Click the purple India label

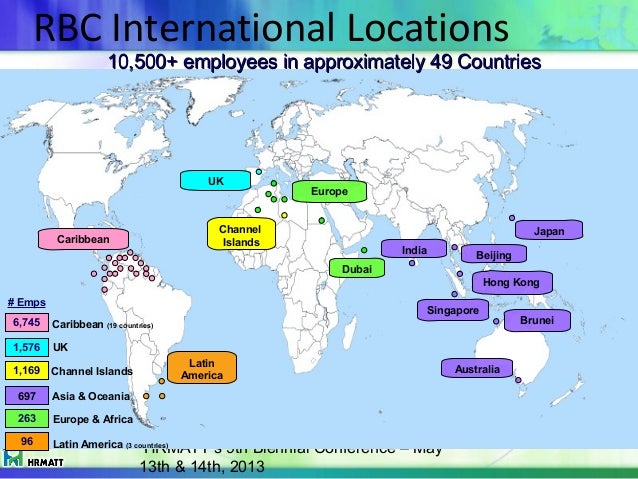click(x=414, y=249)
